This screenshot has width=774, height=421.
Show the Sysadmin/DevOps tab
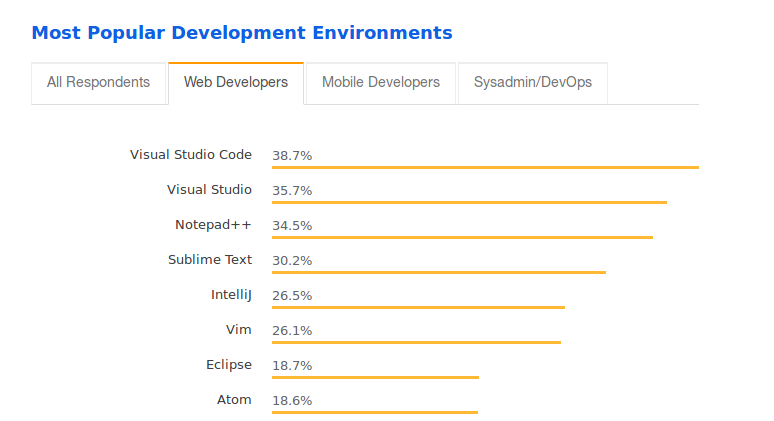533,83
